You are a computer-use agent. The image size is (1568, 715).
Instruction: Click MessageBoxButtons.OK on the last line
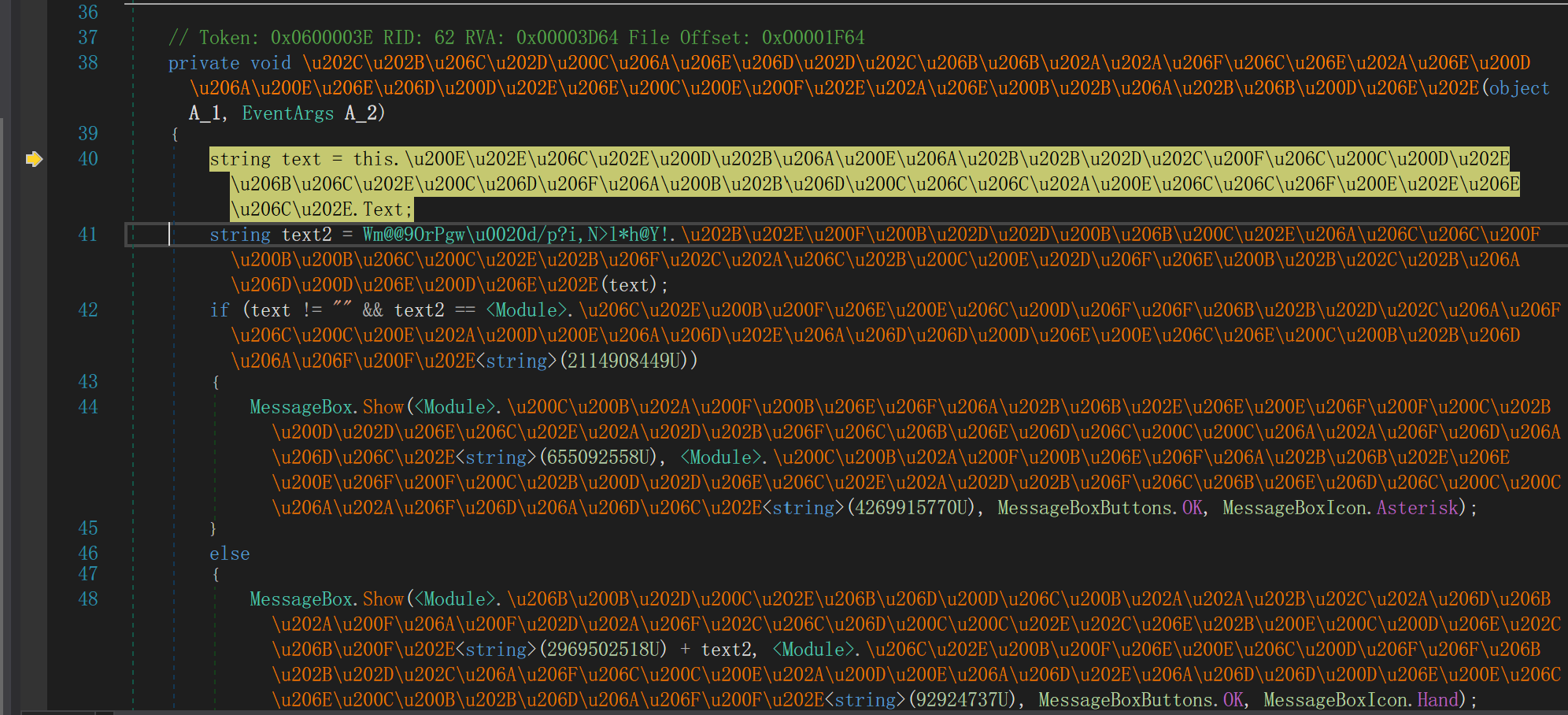click(1141, 700)
